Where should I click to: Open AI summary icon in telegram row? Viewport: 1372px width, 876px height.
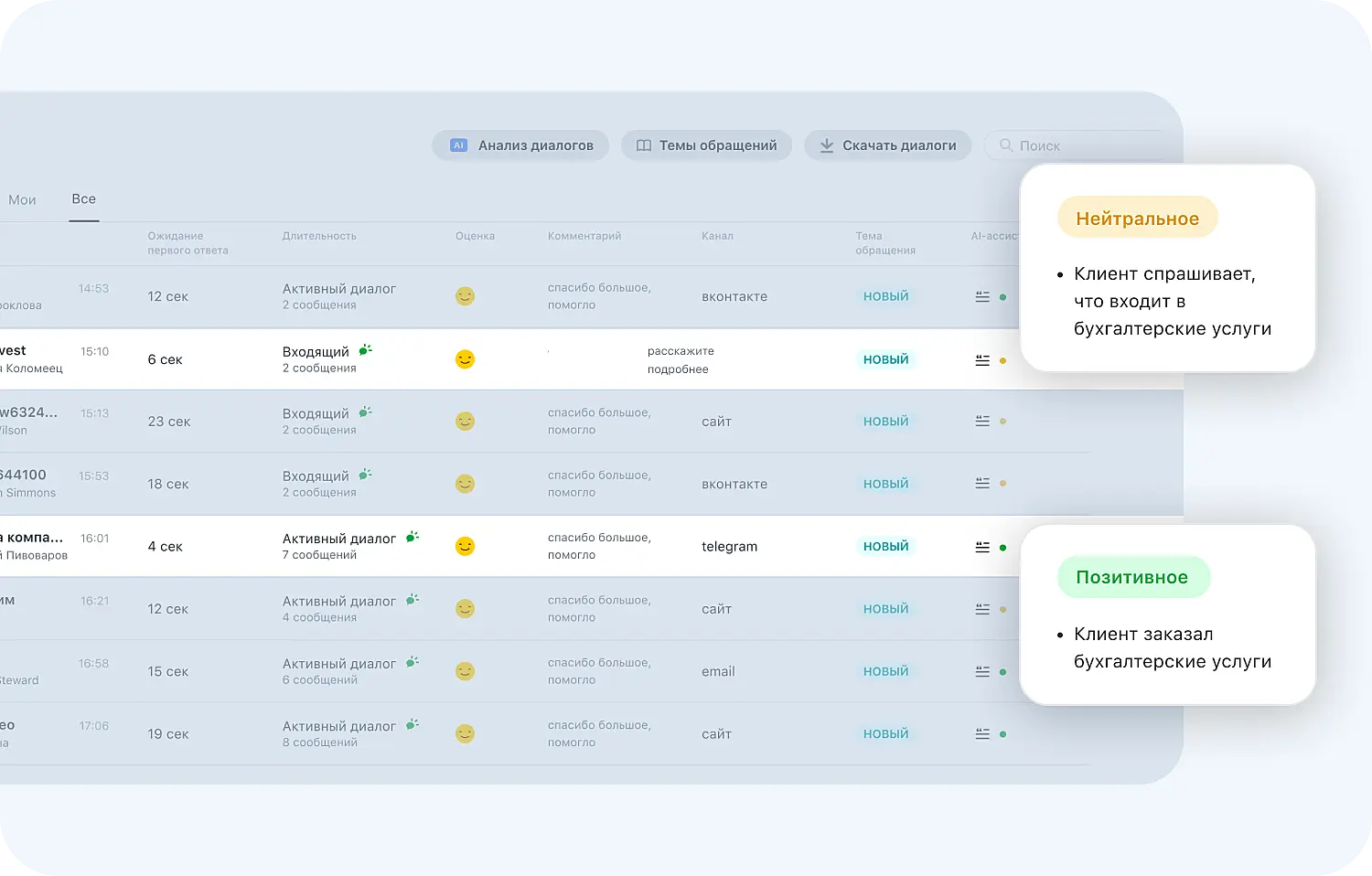click(982, 547)
